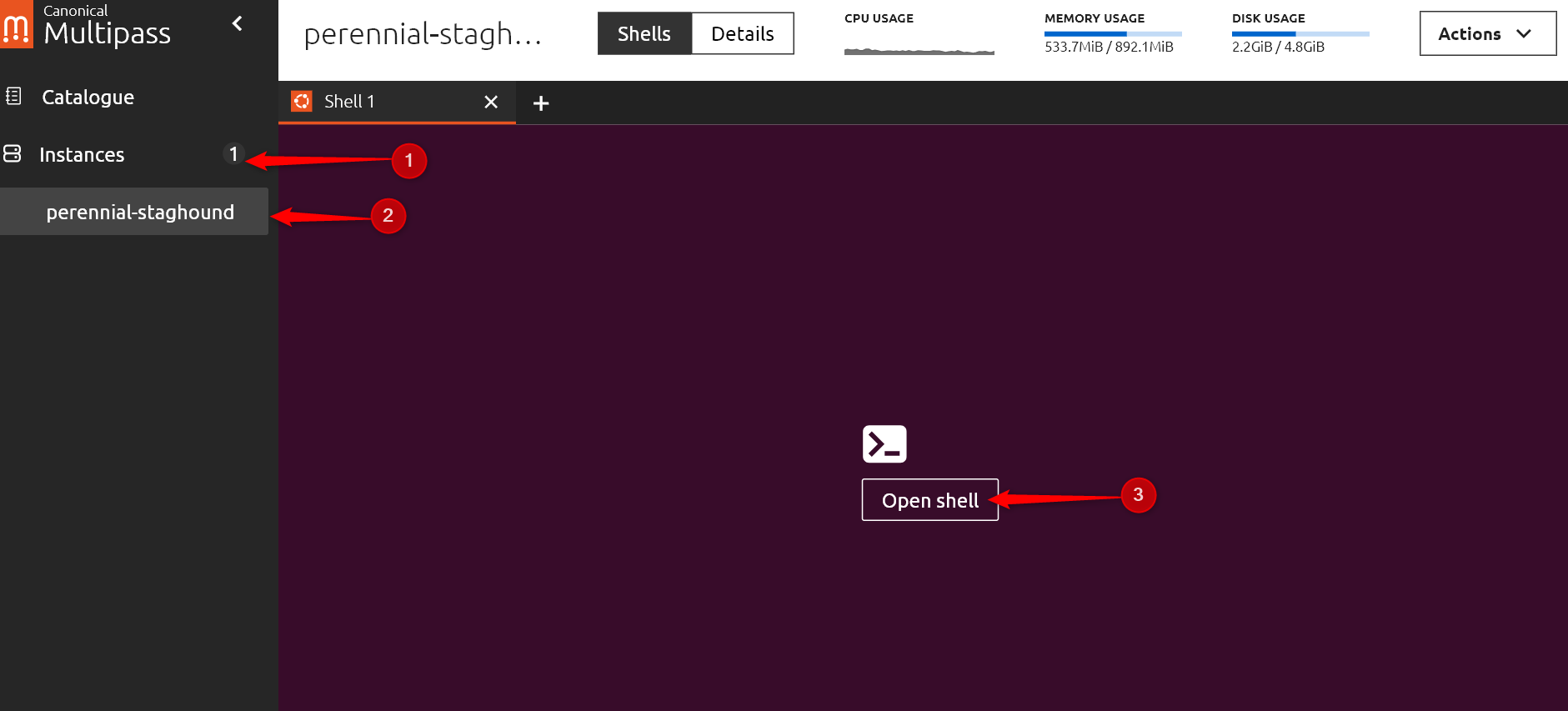1568x711 pixels.
Task: Click the perennial-stagh... instance title
Action: click(x=423, y=34)
